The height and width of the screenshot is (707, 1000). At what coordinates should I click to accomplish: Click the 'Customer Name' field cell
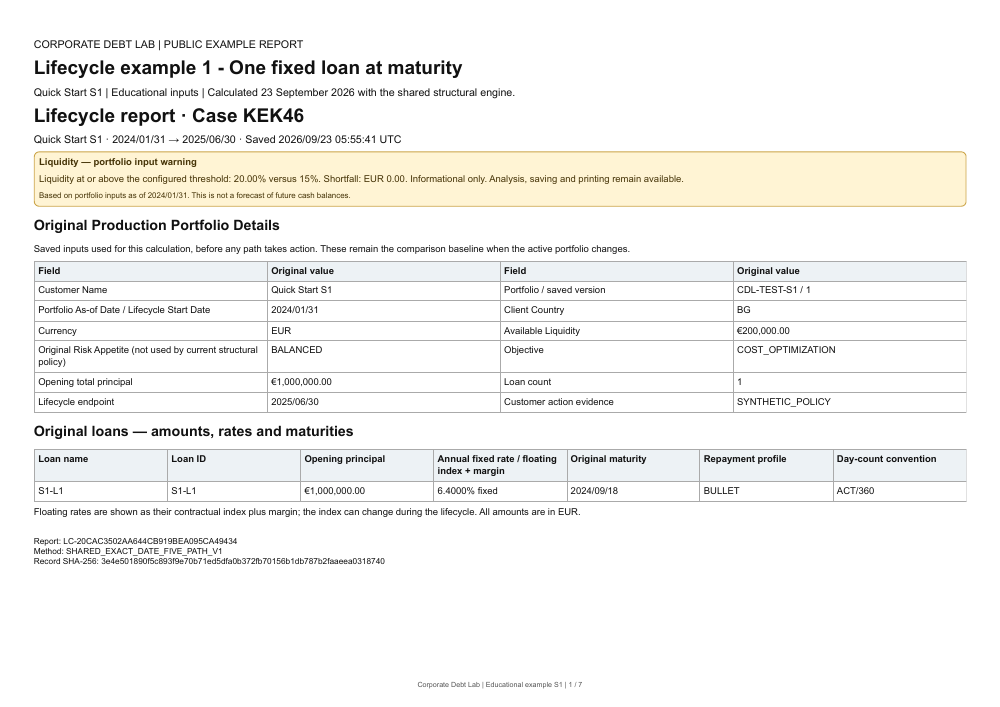click(151, 290)
